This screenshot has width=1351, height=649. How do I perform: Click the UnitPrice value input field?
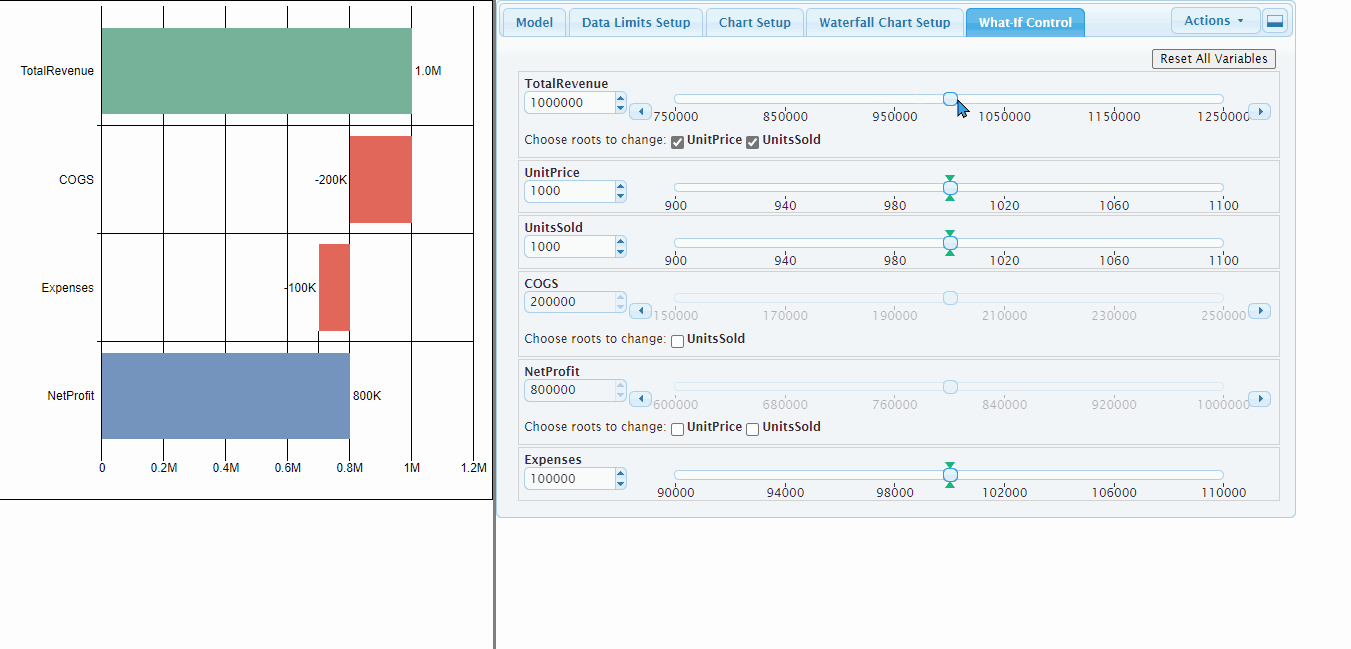point(569,191)
